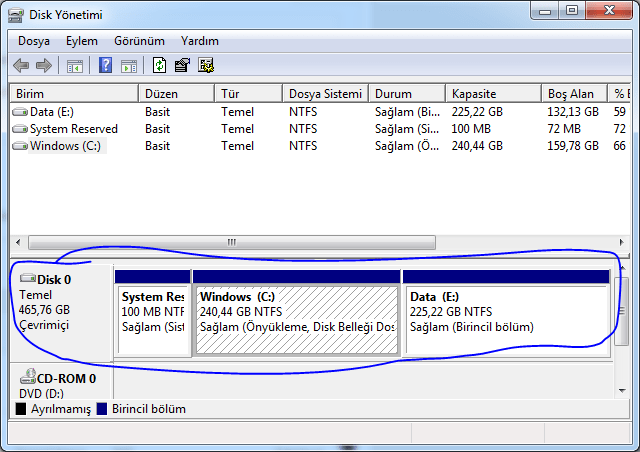Open the Dosya menu
Viewport: 640px width, 452px height.
coord(34,41)
